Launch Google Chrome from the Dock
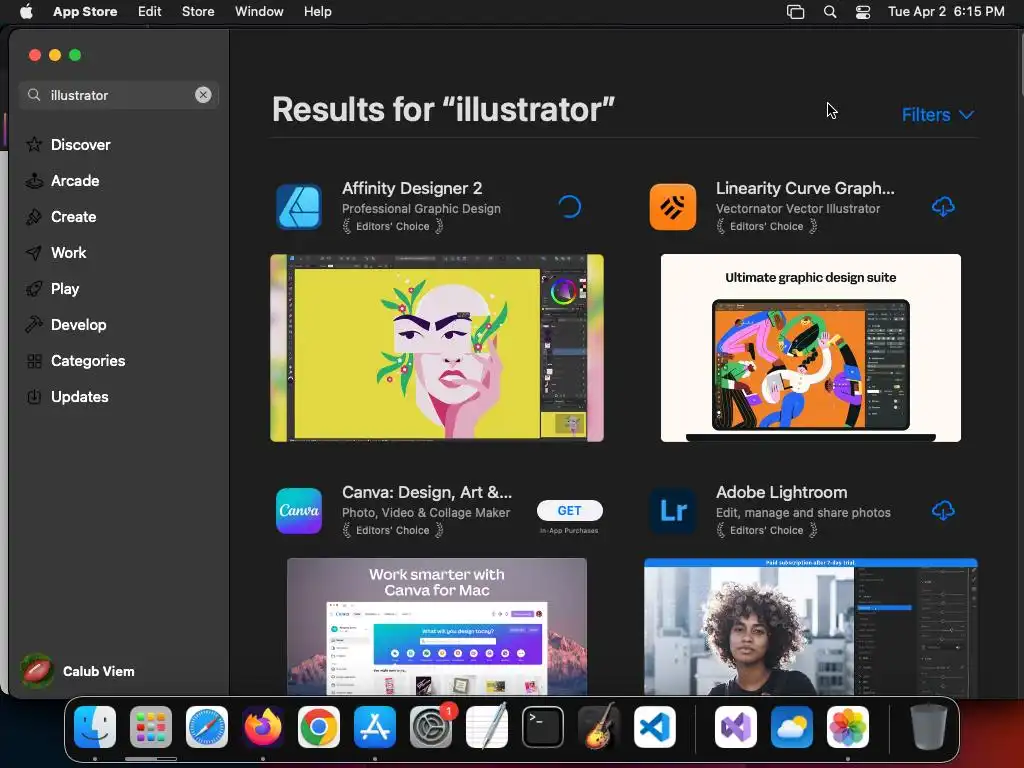 pyautogui.click(x=319, y=727)
